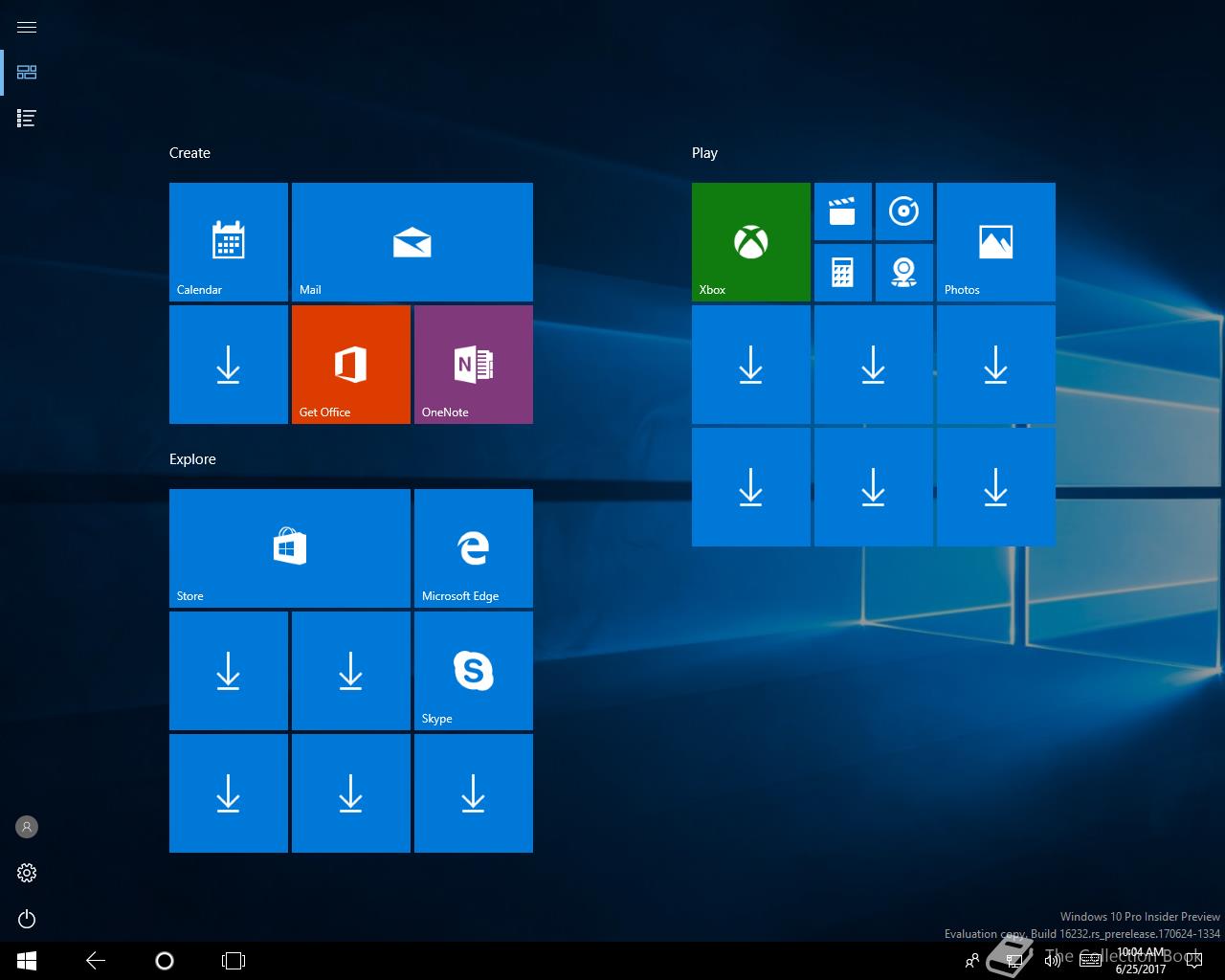1225x980 pixels.
Task: Open the Calendar tile
Action: click(229, 242)
